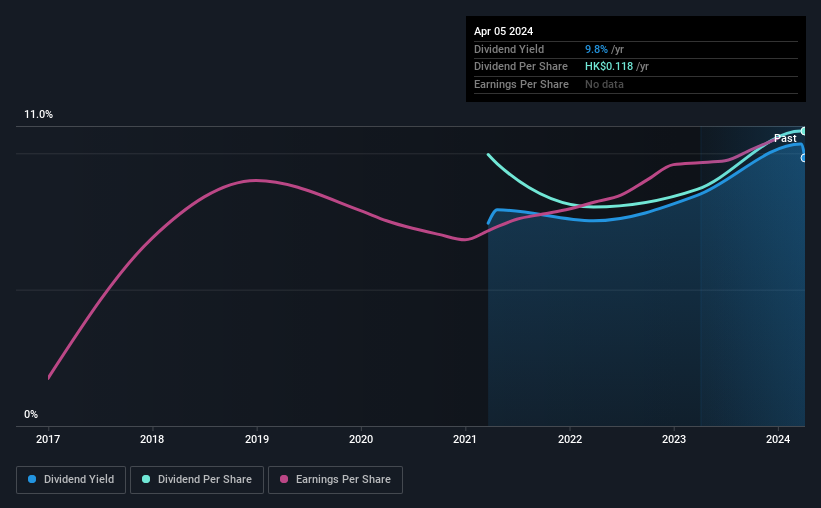Toggle the Dividend Per Share legend button
The image size is (821, 508).
click(197, 480)
